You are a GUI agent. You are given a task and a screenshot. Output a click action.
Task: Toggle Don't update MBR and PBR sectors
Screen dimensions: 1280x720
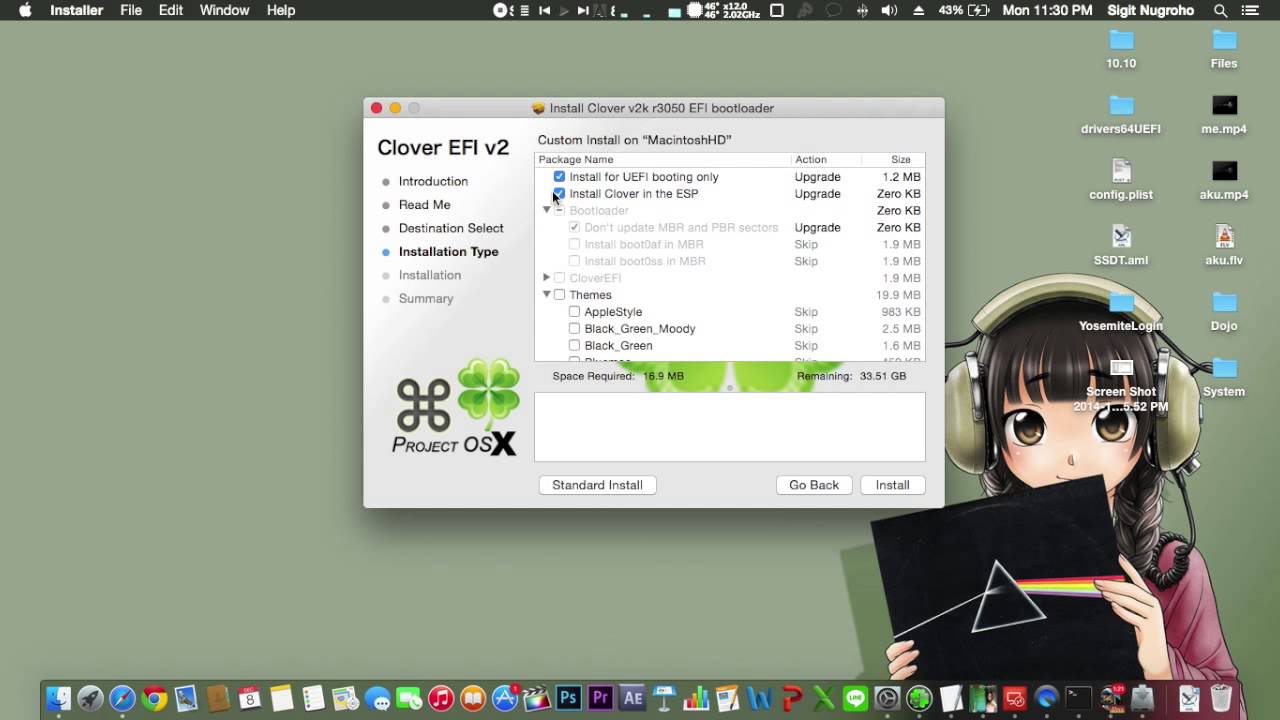[574, 228]
